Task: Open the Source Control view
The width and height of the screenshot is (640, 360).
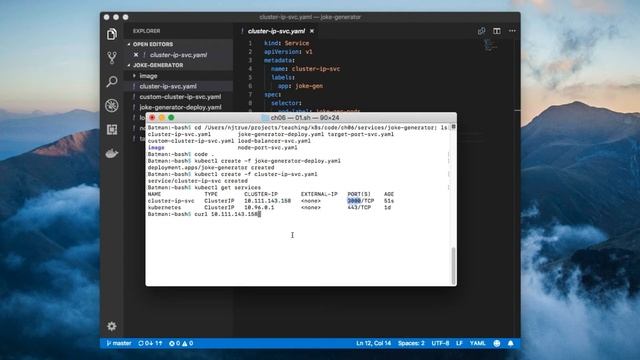Action: (112, 58)
